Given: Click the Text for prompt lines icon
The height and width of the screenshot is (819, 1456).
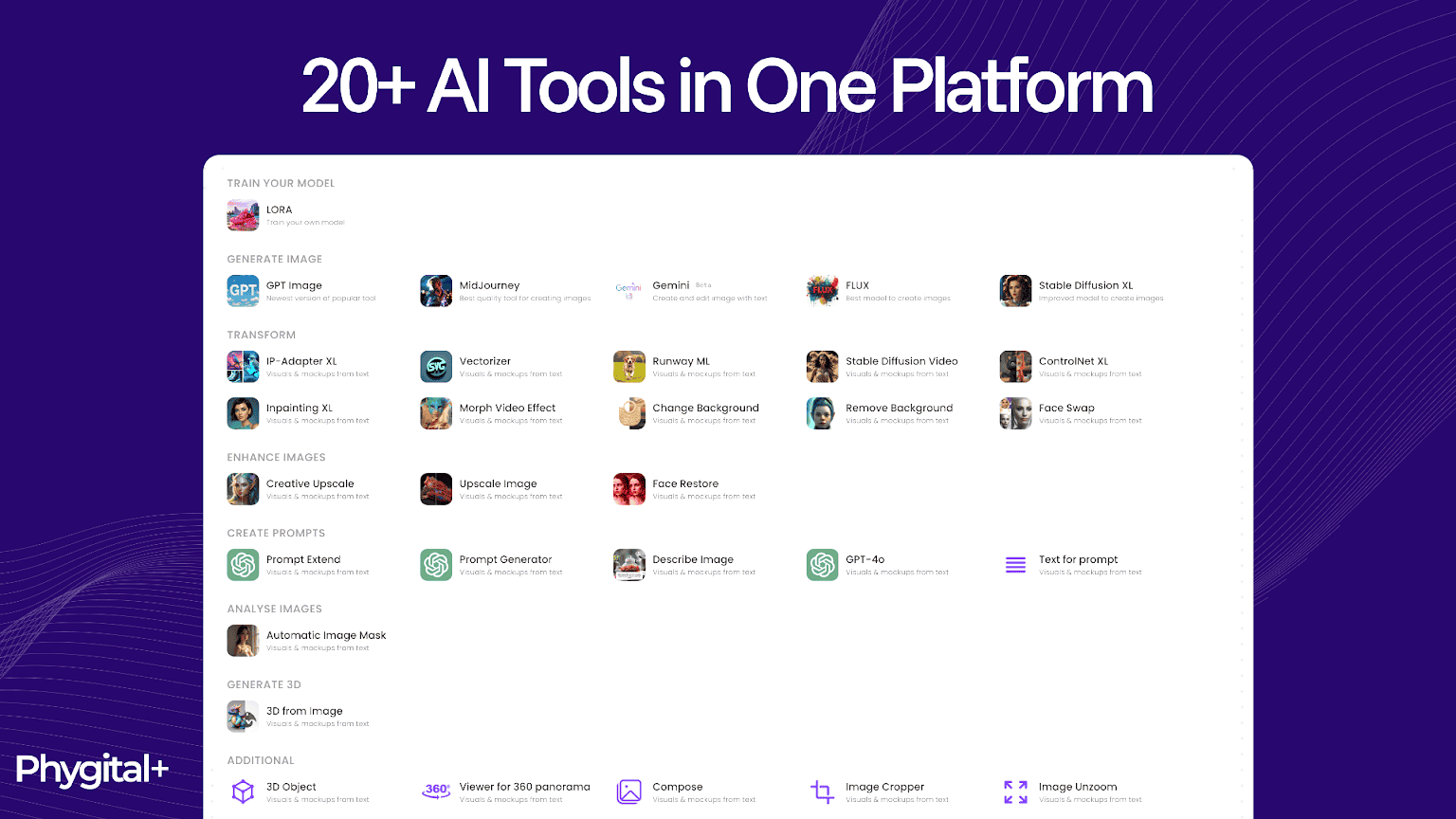Looking at the screenshot, I should tap(1015, 565).
